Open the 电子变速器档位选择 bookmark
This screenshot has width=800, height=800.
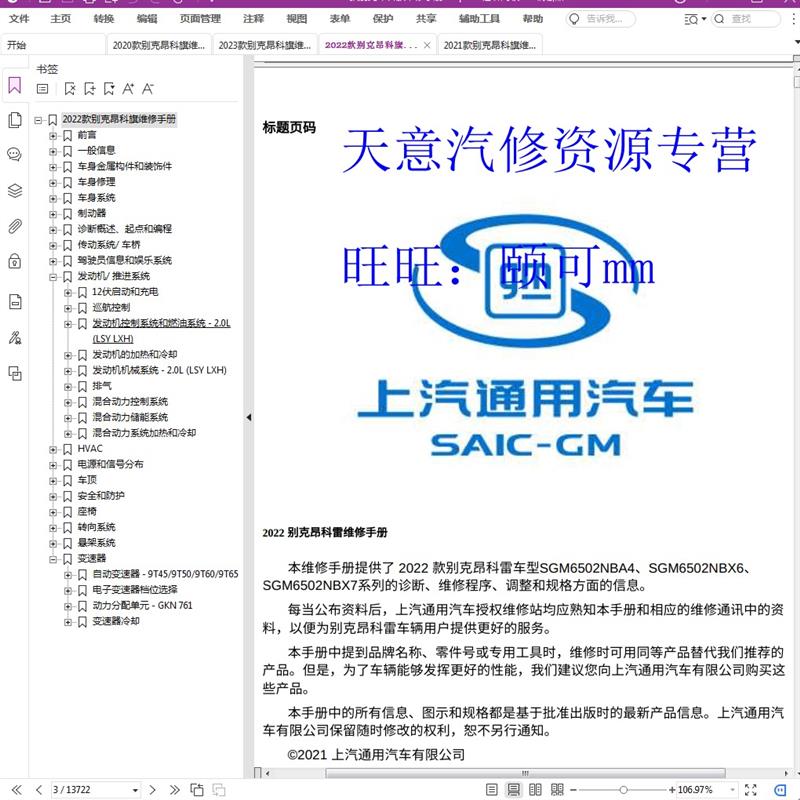click(135, 589)
